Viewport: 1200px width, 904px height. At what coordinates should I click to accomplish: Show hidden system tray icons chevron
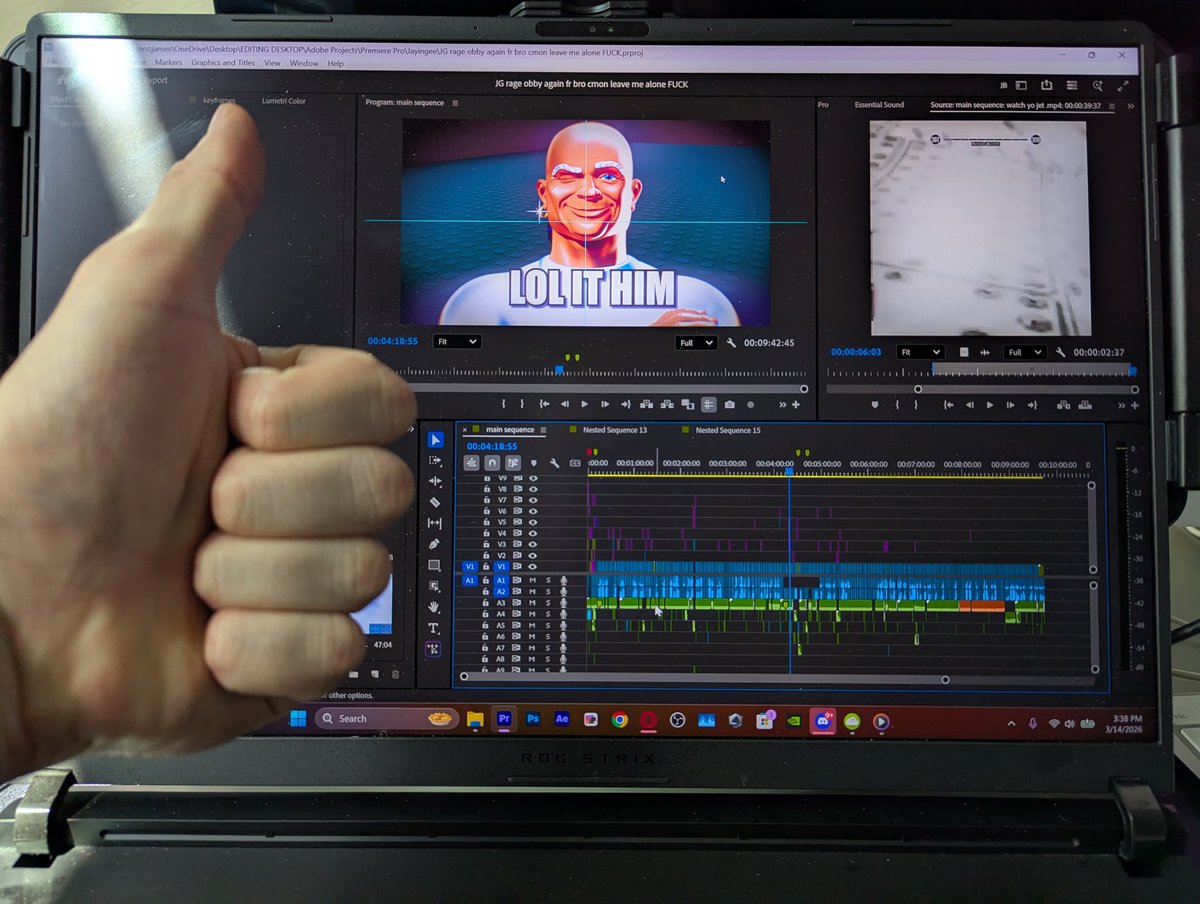(x=1011, y=723)
